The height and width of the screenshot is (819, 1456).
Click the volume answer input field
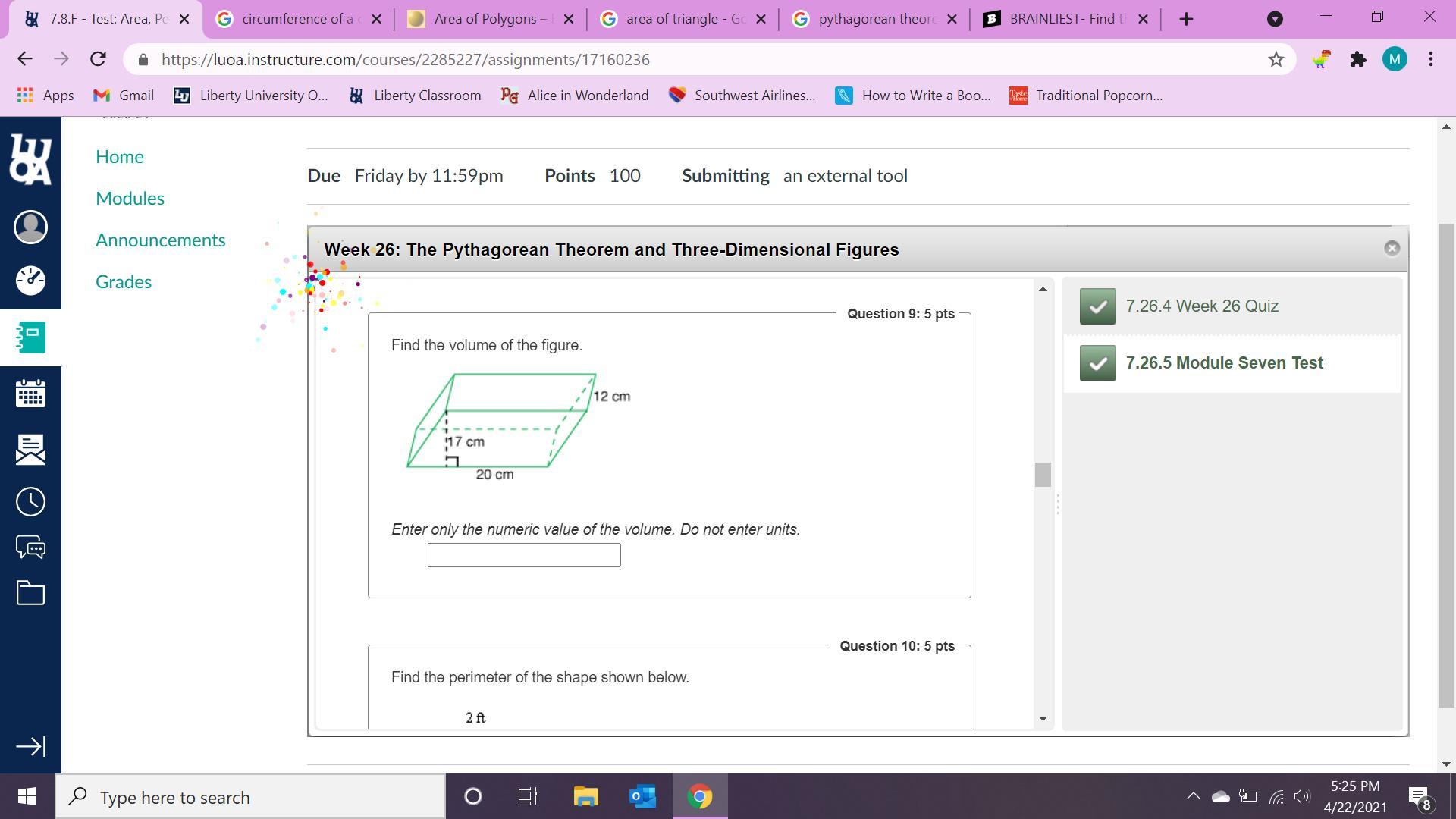(x=524, y=555)
